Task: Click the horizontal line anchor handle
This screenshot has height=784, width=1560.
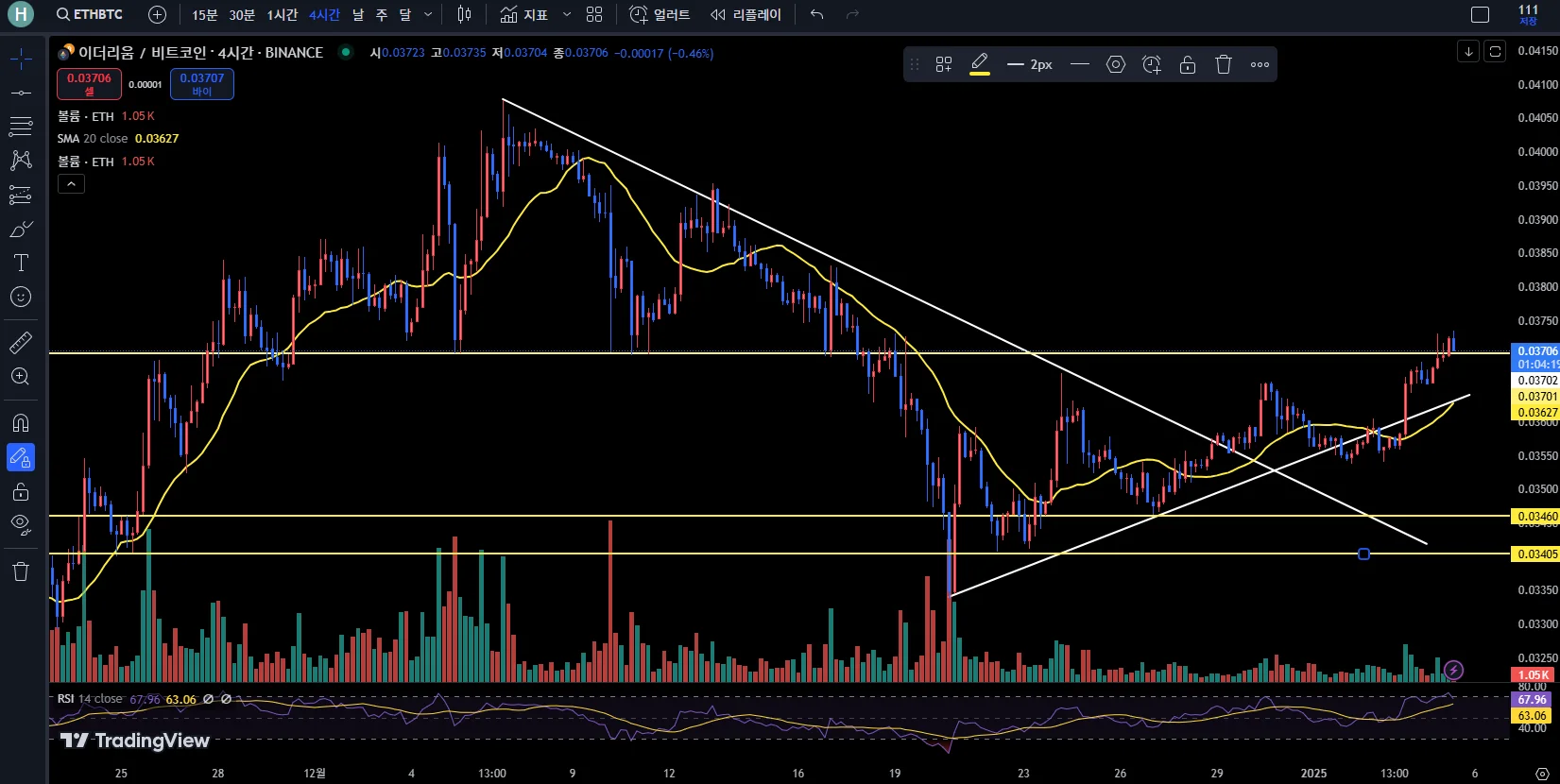Action: [1363, 554]
